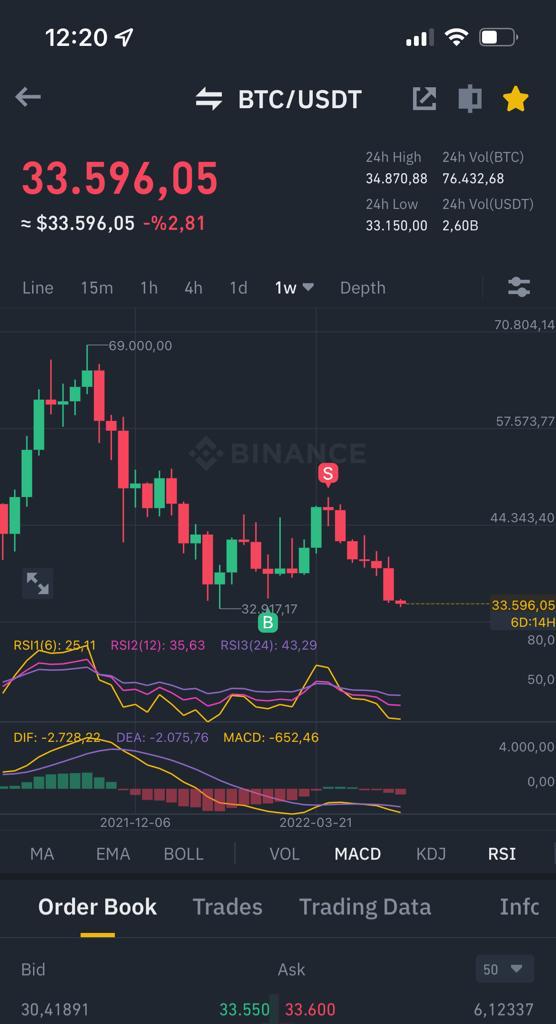Switch to 1d interval
Viewport: 556px width, 1024px height.
238,288
